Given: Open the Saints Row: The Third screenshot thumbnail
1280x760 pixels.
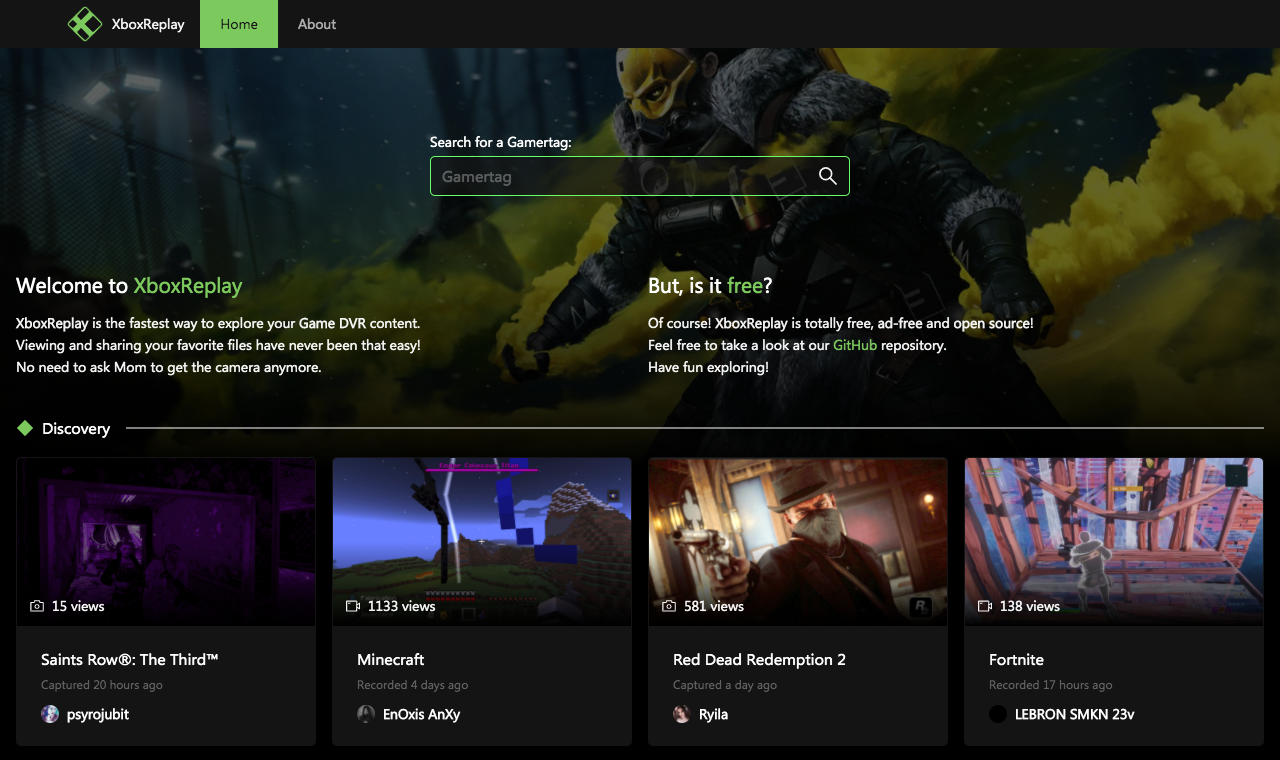Looking at the screenshot, I should click(x=165, y=540).
